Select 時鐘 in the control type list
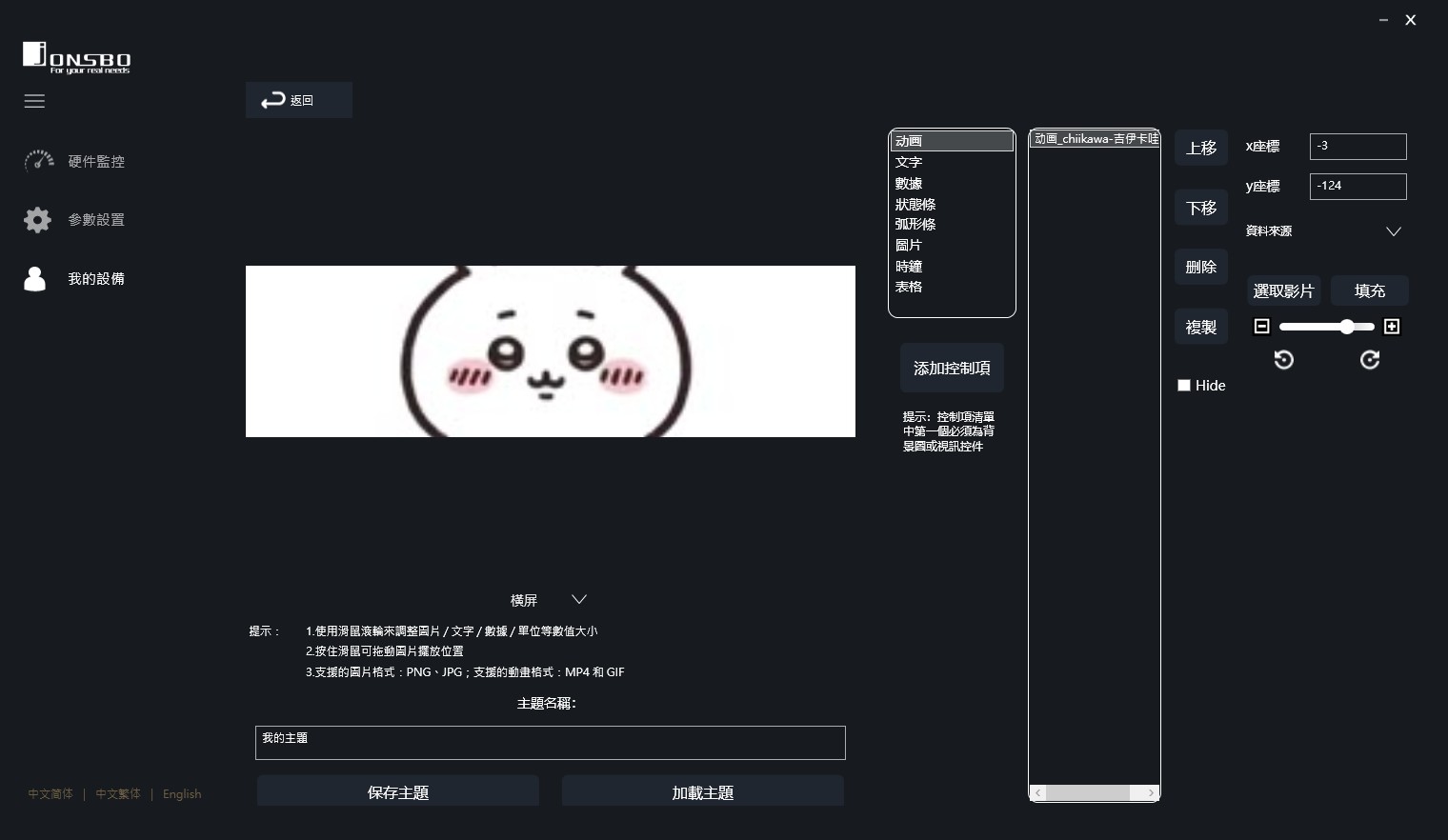Viewport: 1448px width, 840px height. [x=909, y=267]
